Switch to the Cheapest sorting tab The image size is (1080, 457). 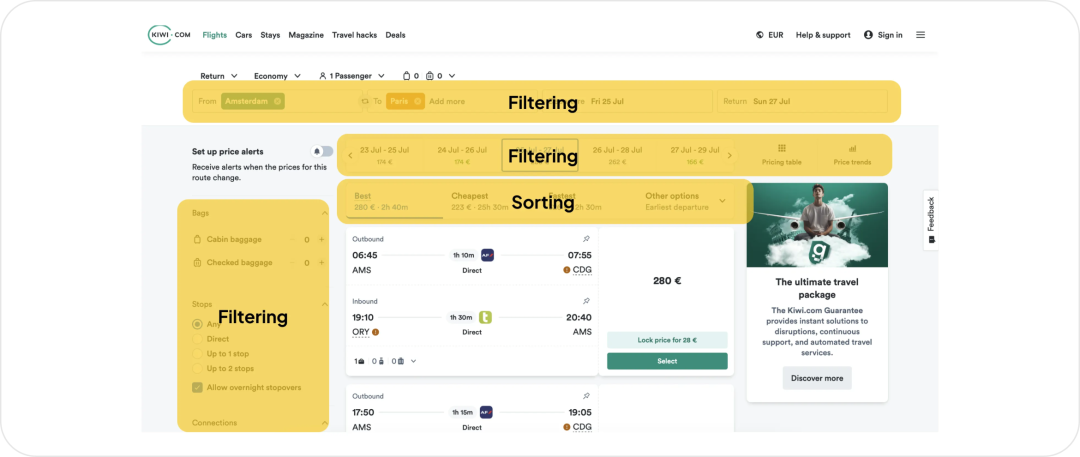[470, 201]
